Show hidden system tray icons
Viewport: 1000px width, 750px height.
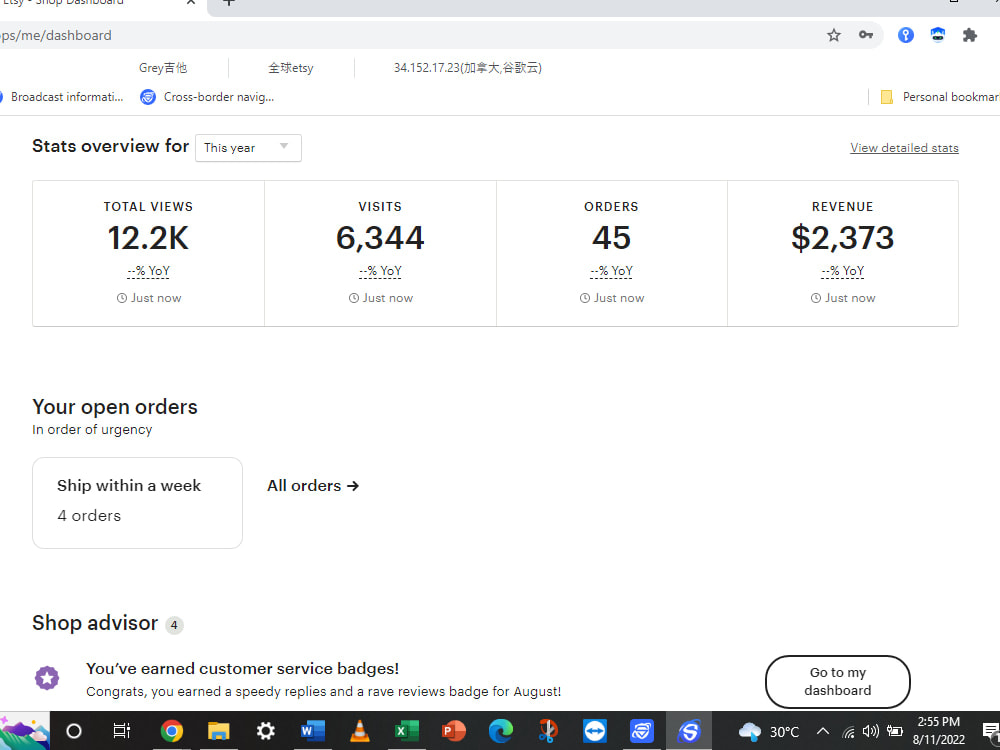pyautogui.click(x=823, y=732)
